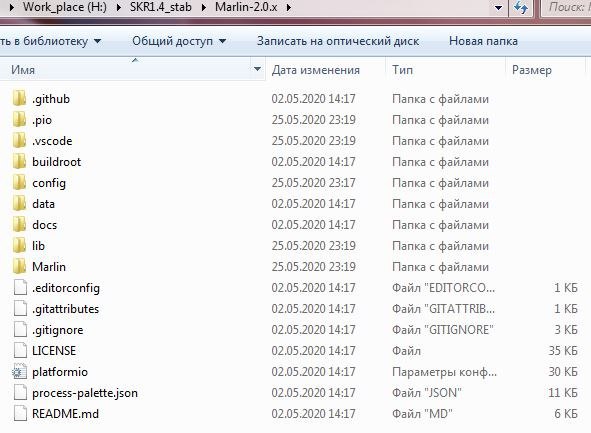The image size is (591, 433).
Task: Select the README.md file name
Action: tap(66, 414)
